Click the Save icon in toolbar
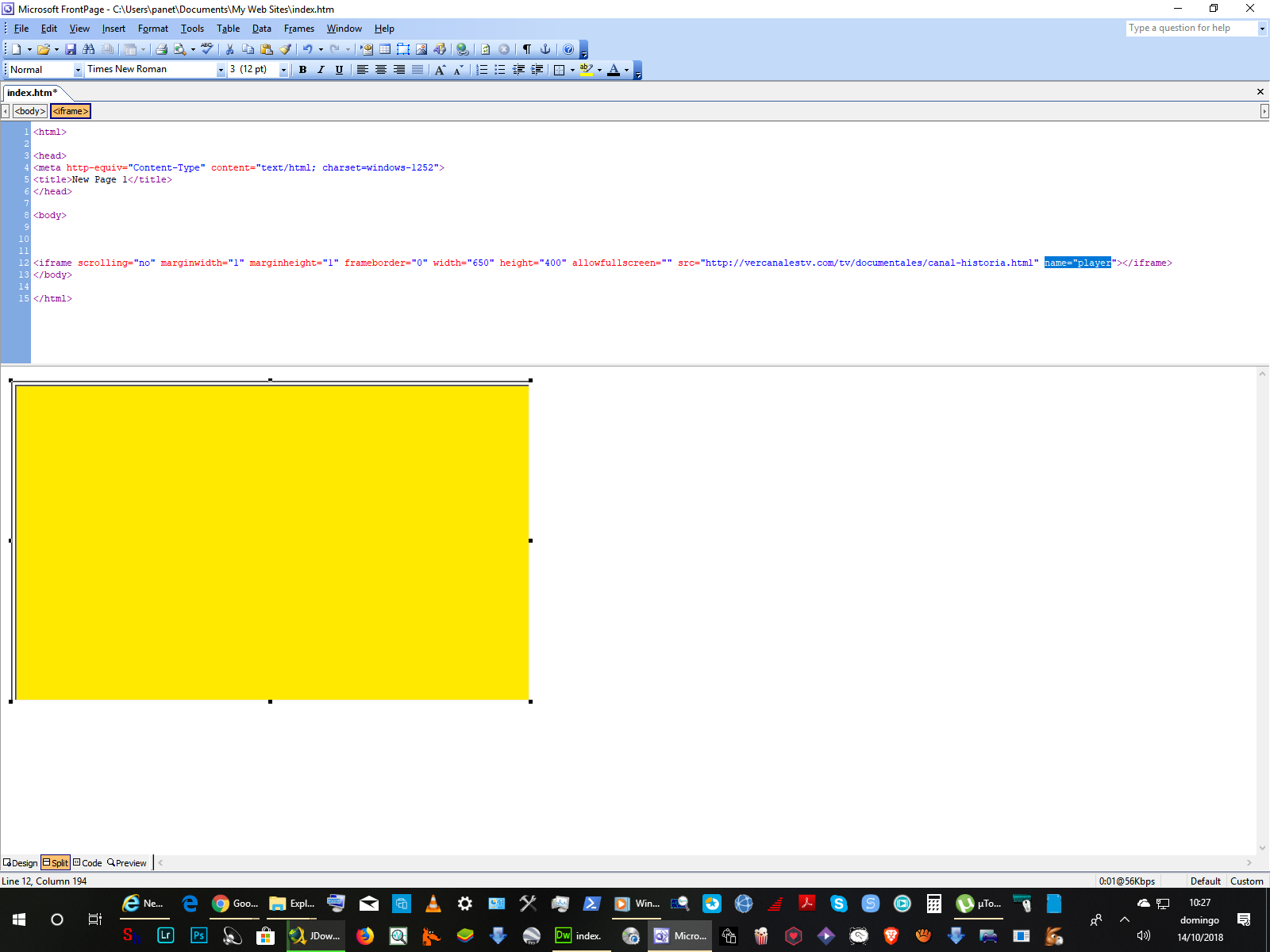This screenshot has height=952, width=1270. click(x=71, y=49)
